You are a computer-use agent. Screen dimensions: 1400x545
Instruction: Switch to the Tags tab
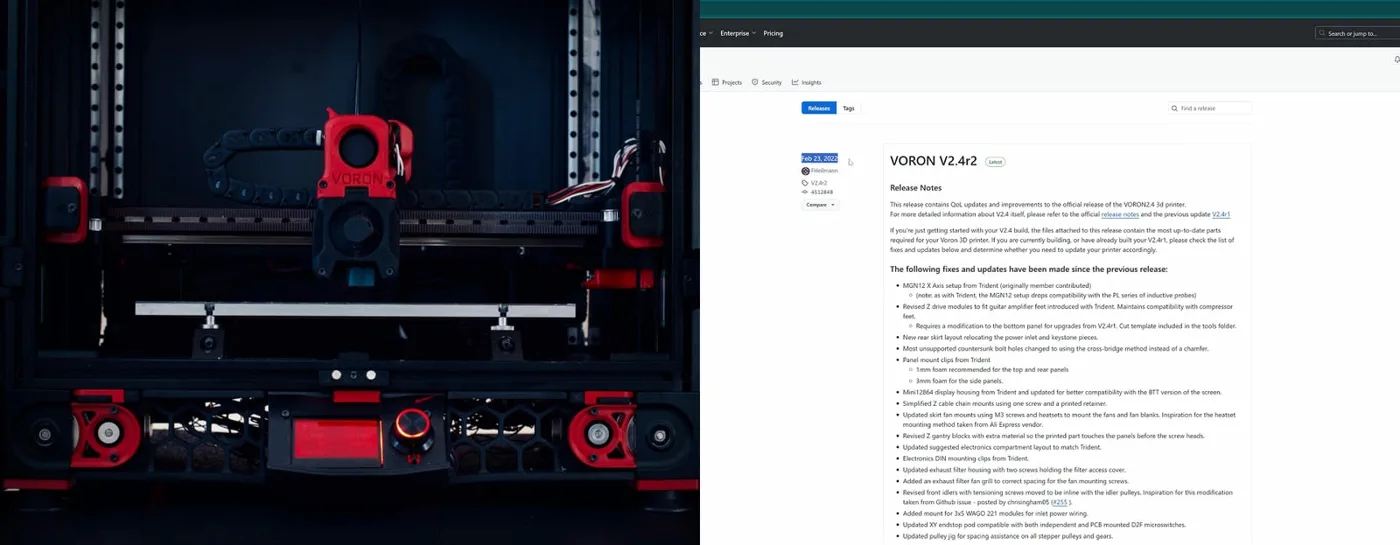pyautogui.click(x=848, y=108)
